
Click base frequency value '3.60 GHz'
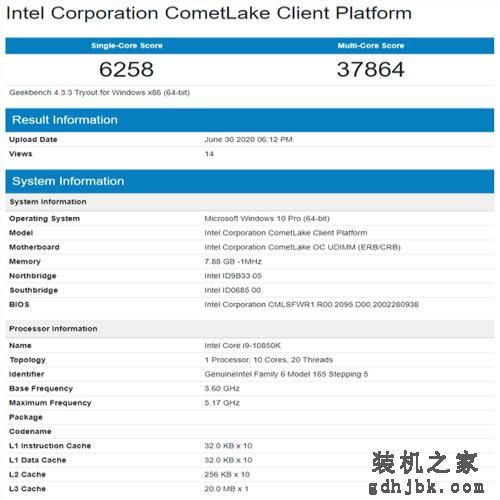click(x=222, y=388)
